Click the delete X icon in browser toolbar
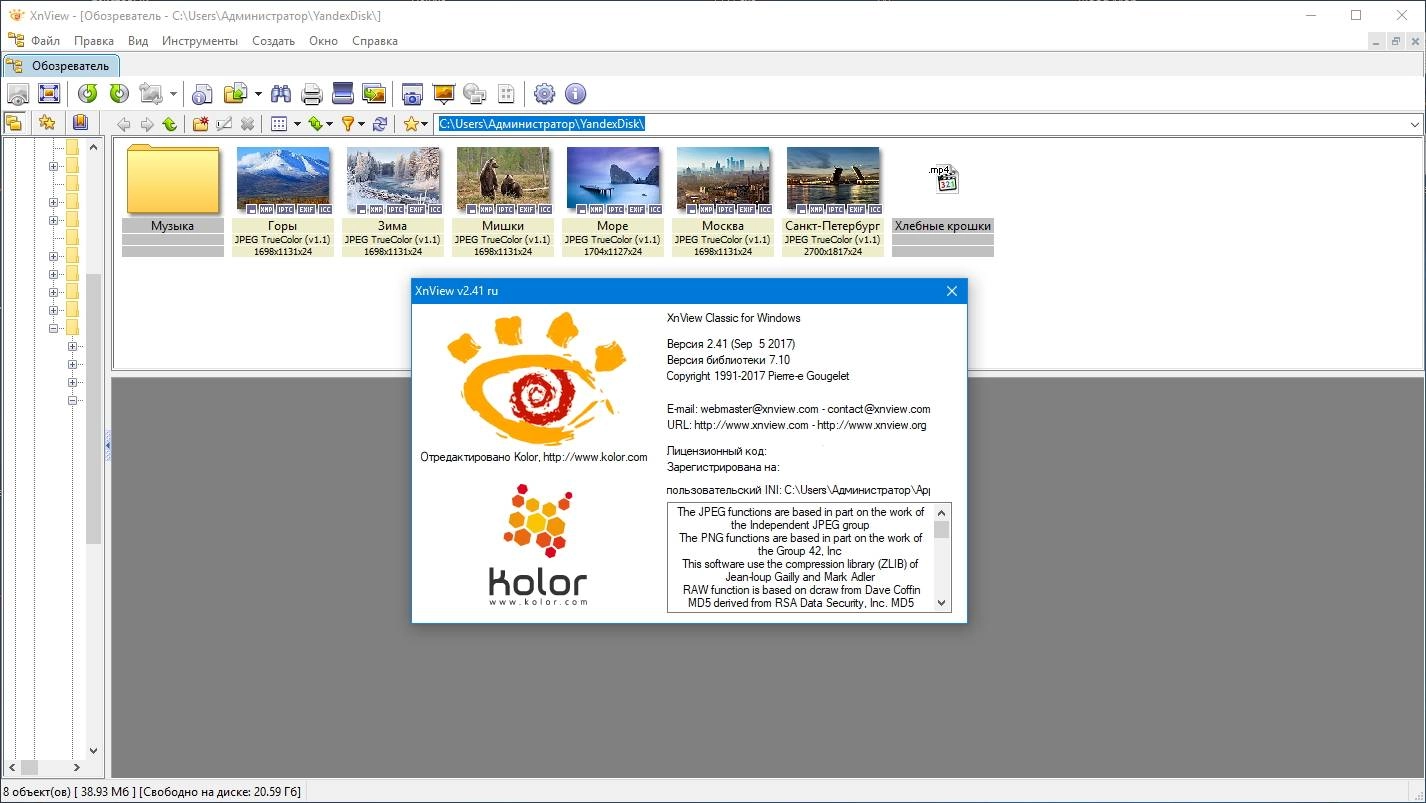 (247, 124)
